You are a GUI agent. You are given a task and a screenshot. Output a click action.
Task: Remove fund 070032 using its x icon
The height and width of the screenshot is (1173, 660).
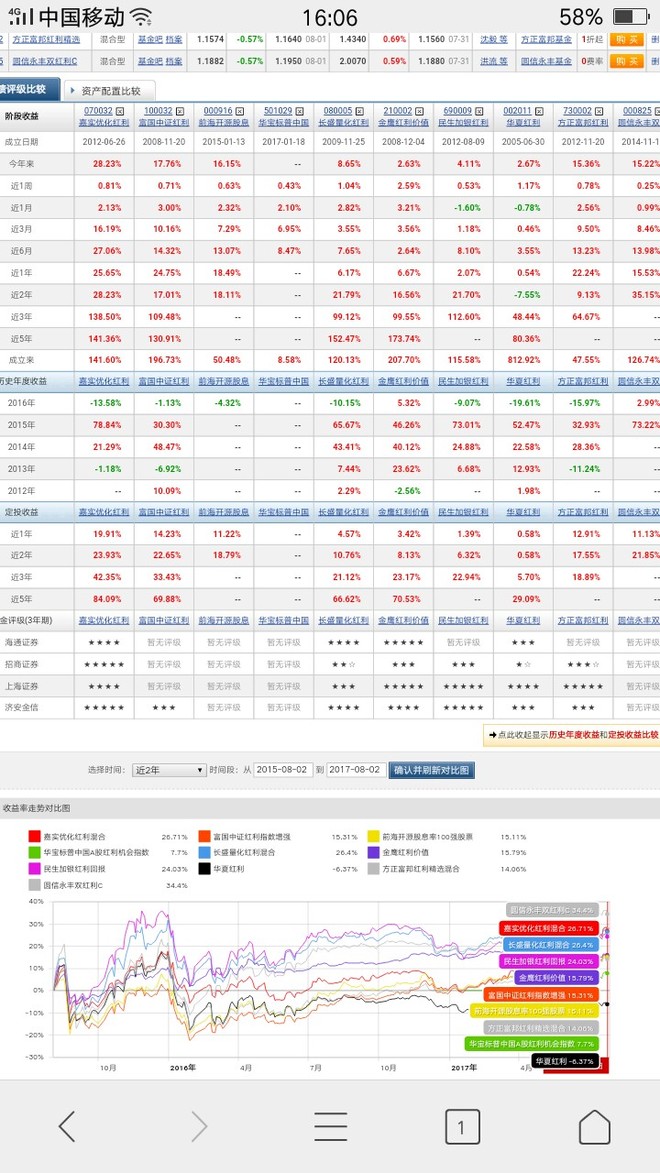point(120,111)
